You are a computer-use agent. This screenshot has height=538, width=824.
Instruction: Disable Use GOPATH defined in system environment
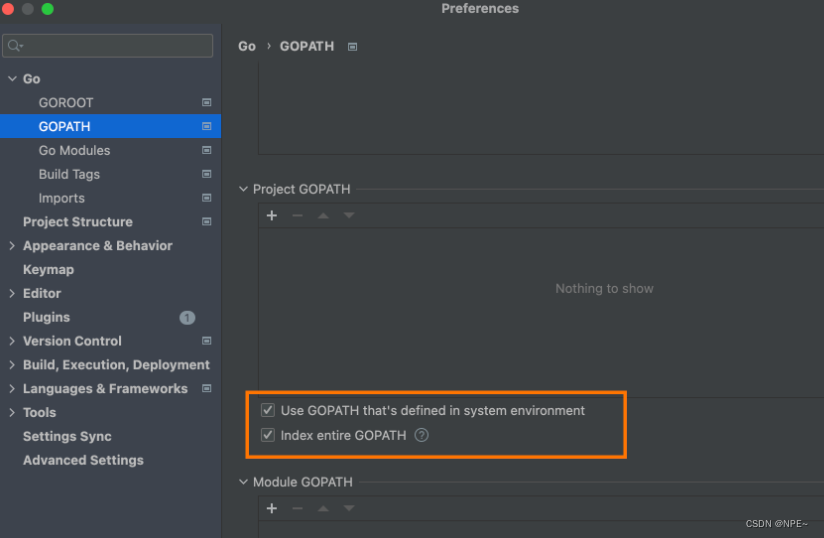[268, 410]
